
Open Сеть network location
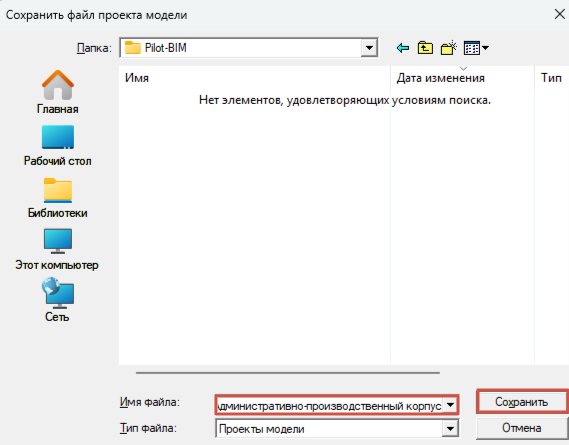coord(57,300)
